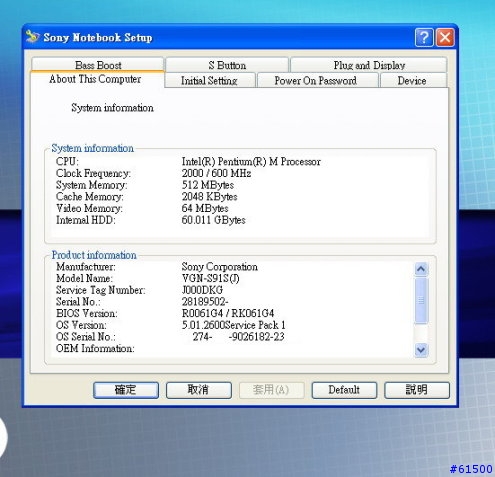Click the Cache Memory value 2048 KBytes

(209, 197)
